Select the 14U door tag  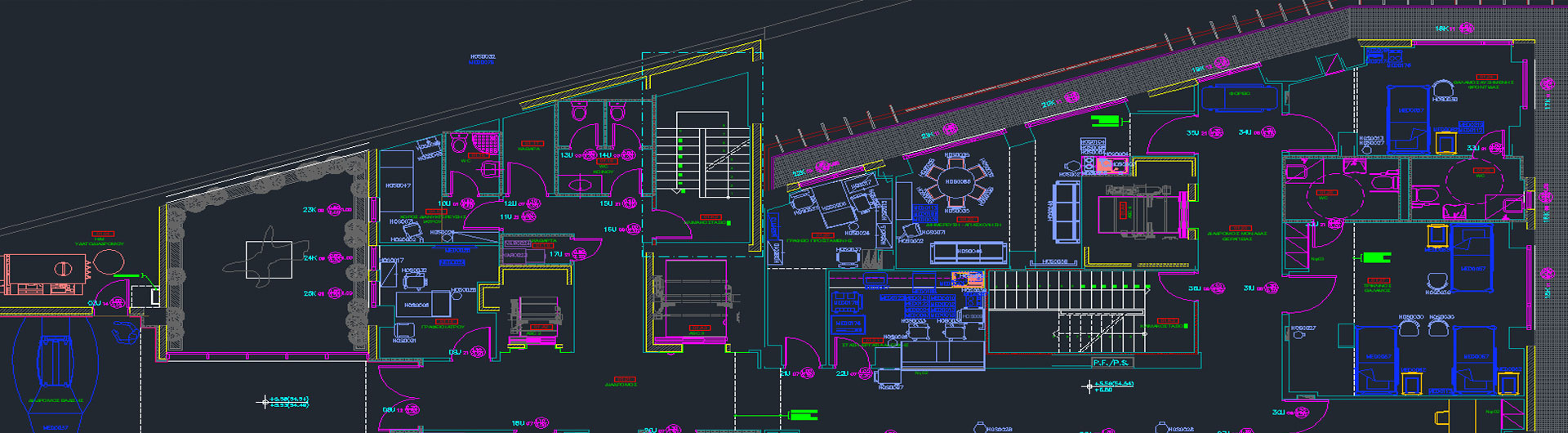(x=605, y=155)
